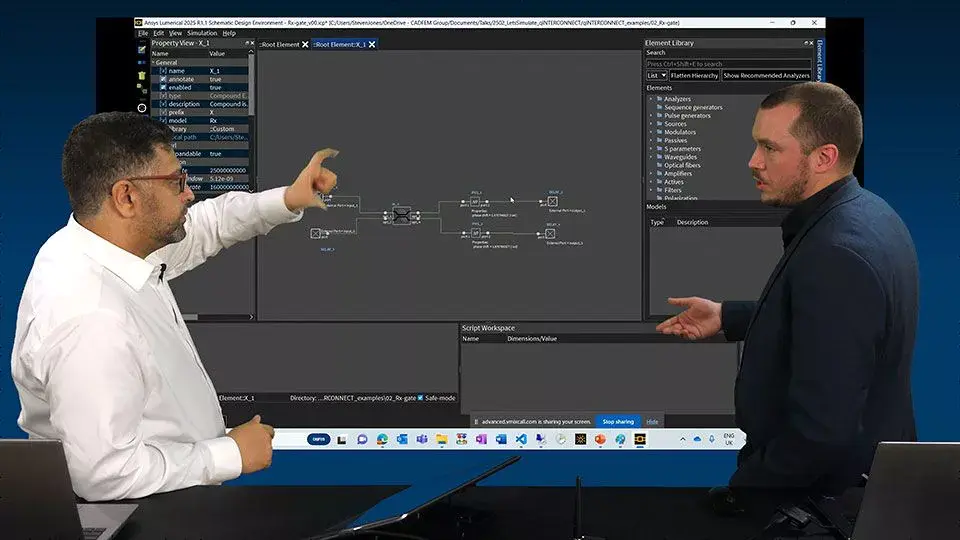The height and width of the screenshot is (540, 960).
Task: Click the Element Library search field
Action: [729, 64]
